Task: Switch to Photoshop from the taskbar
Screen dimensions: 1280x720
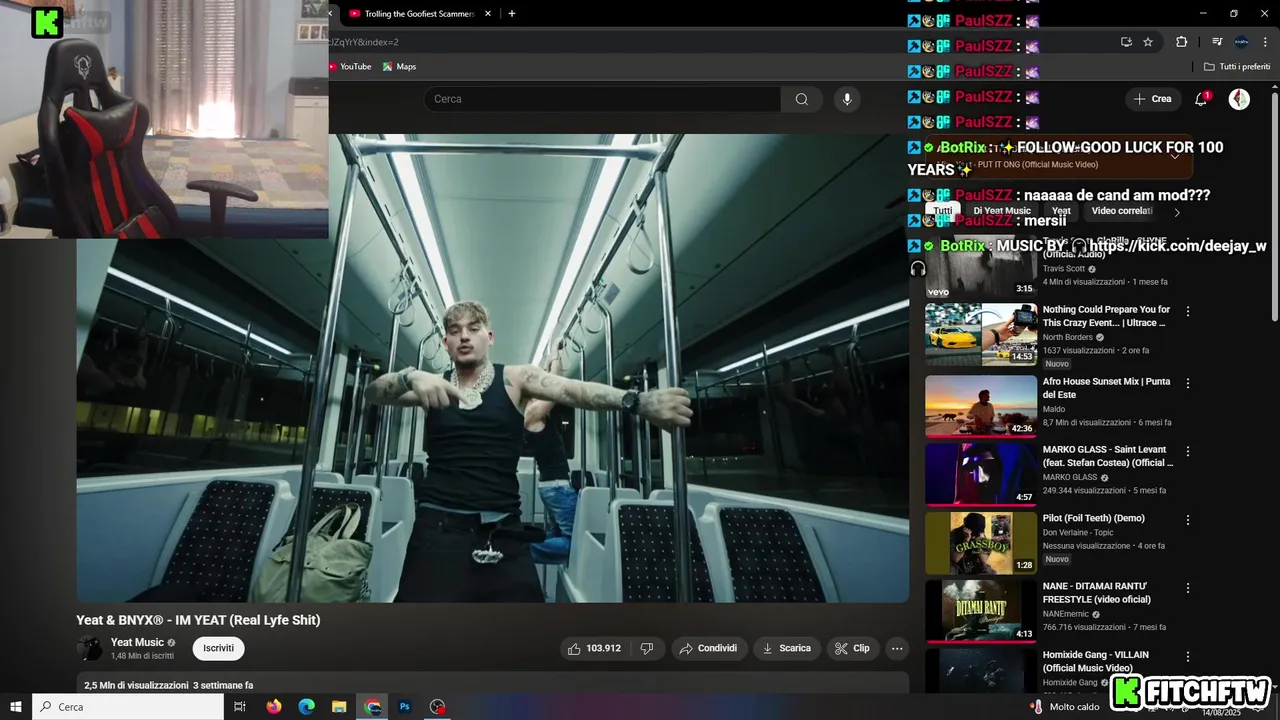Action: point(405,707)
